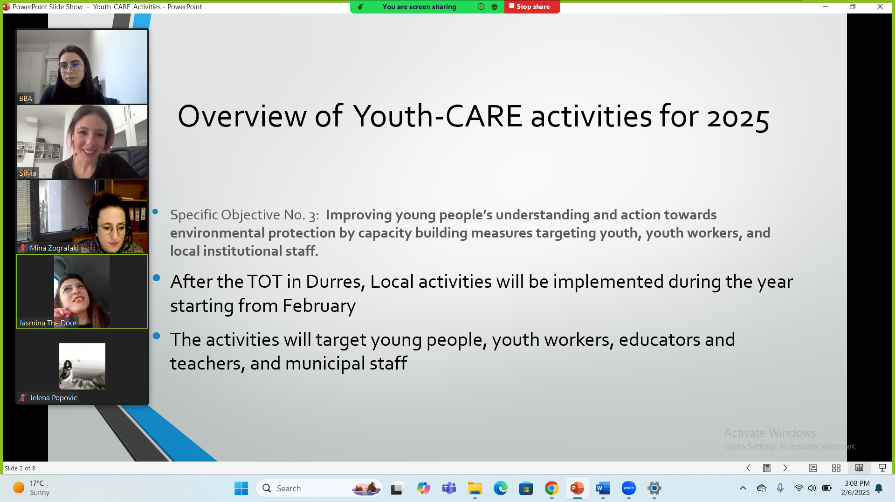
Task: Open Zoom from the taskbar
Action: 629,488
